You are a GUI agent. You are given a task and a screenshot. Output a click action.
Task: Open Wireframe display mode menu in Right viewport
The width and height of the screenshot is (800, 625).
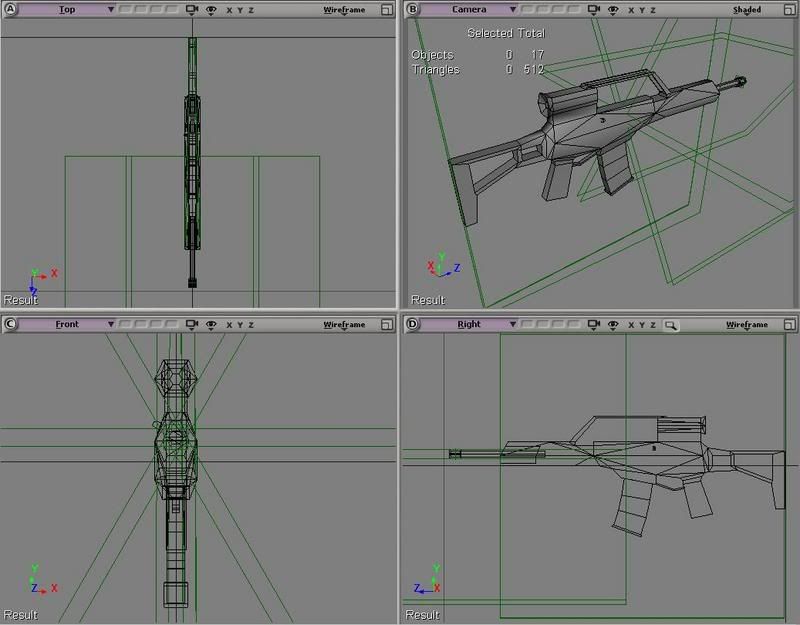click(747, 324)
